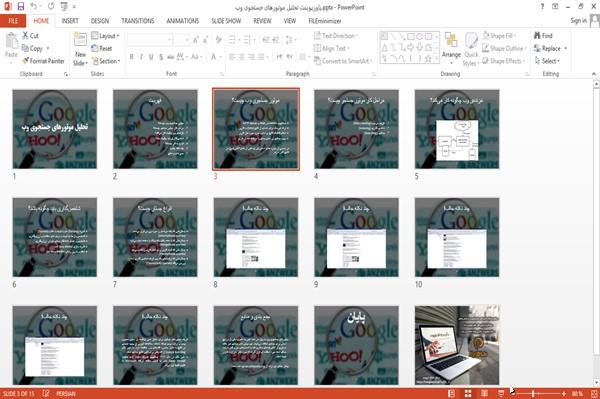Image resolution: width=600 pixels, height=399 pixels.
Task: Click the Undo arrow icon
Action: 34,6
